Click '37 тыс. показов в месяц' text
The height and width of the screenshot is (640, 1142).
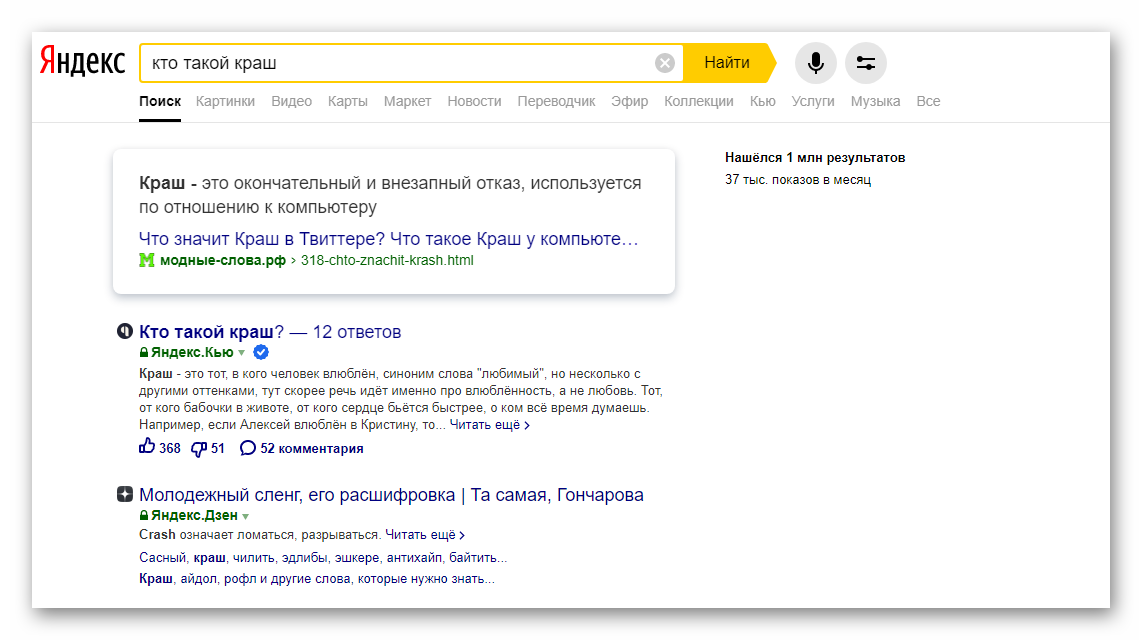[798, 180]
